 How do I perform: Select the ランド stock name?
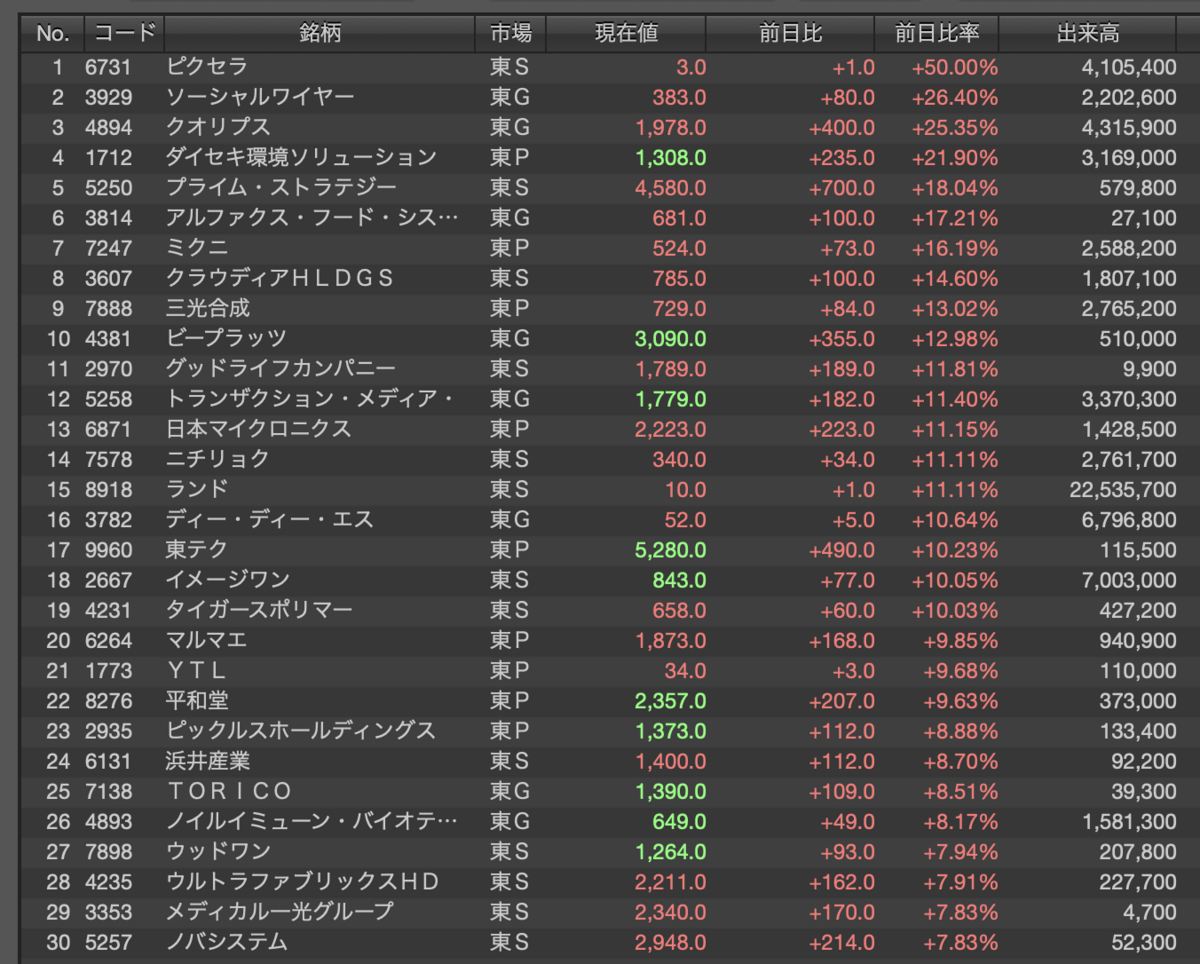pos(197,489)
